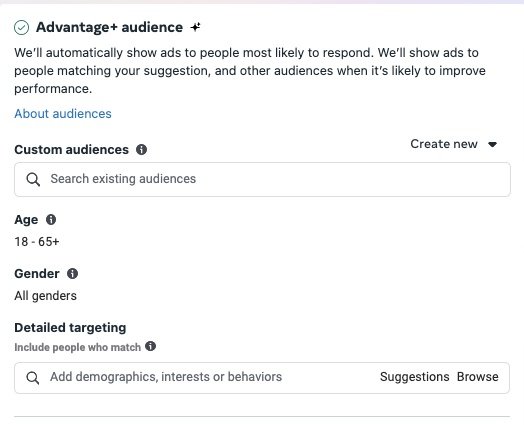This screenshot has width=524, height=425.
Task: Open the About audiences link
Action: [x=63, y=114]
